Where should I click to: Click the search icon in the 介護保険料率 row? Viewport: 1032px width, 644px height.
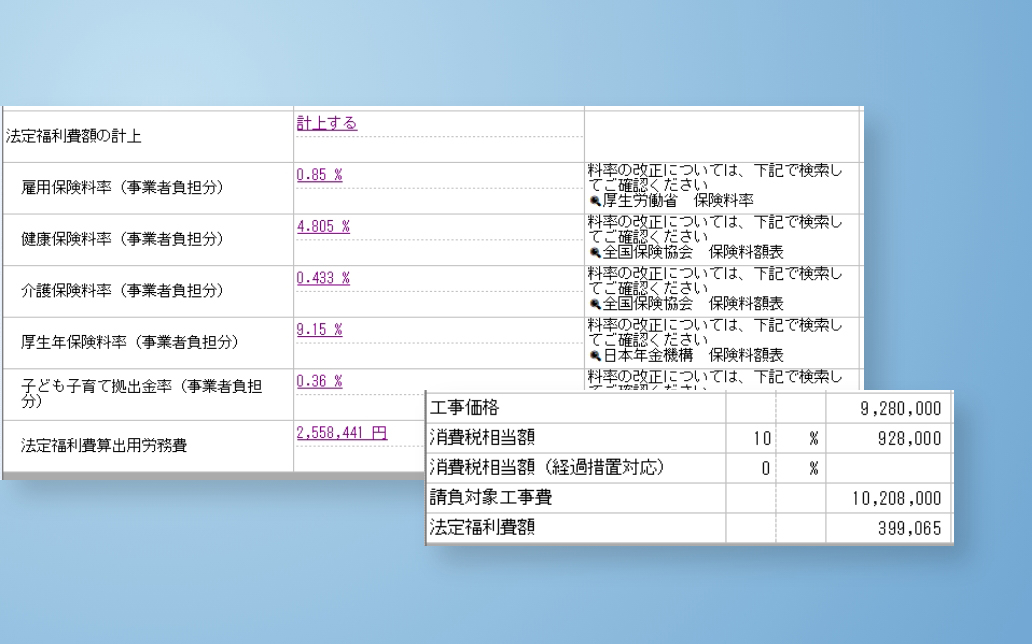594,304
